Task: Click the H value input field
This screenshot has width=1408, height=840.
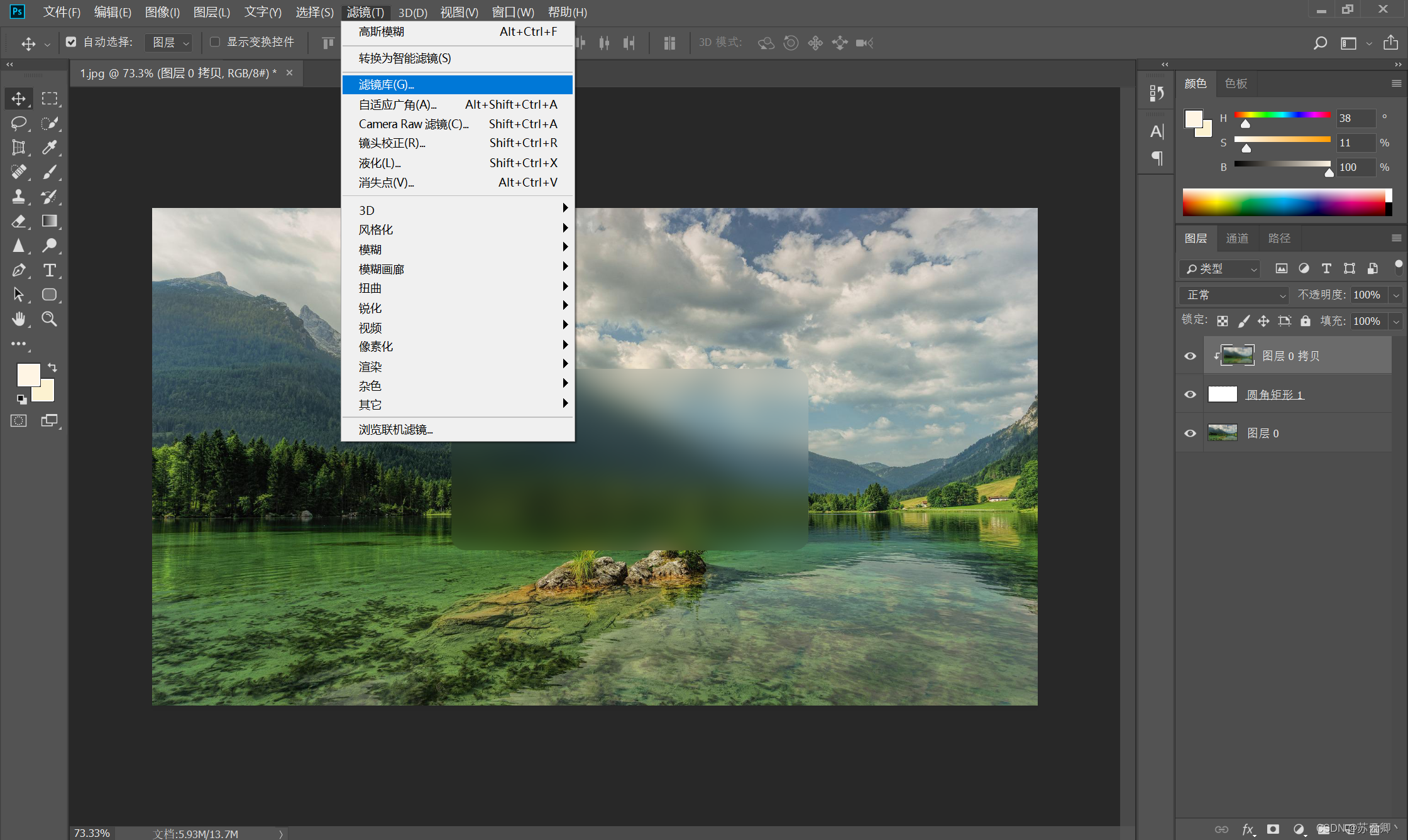Action: click(x=1356, y=118)
